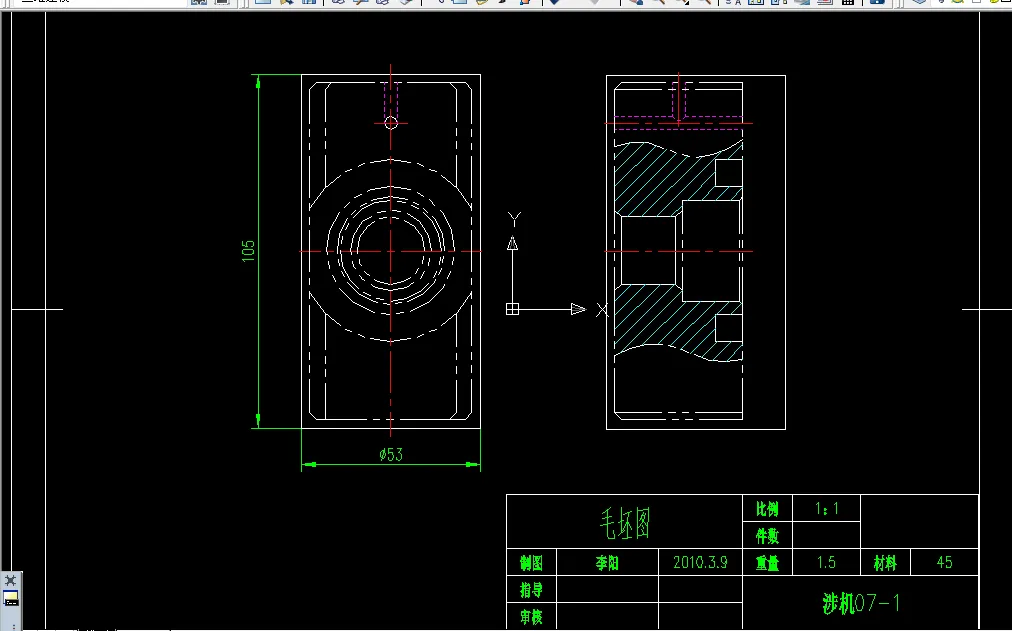This screenshot has height=631, width=1012.
Task: Select the ø53 width dimension text
Action: click(x=391, y=455)
